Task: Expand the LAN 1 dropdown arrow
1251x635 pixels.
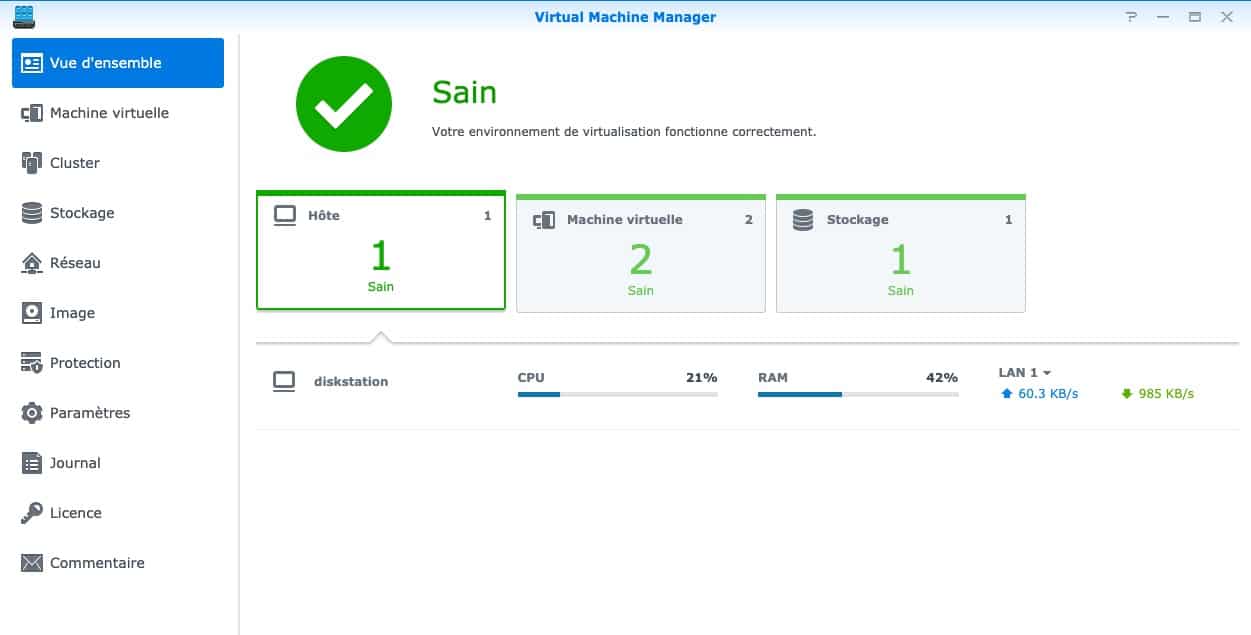Action: pos(1047,373)
